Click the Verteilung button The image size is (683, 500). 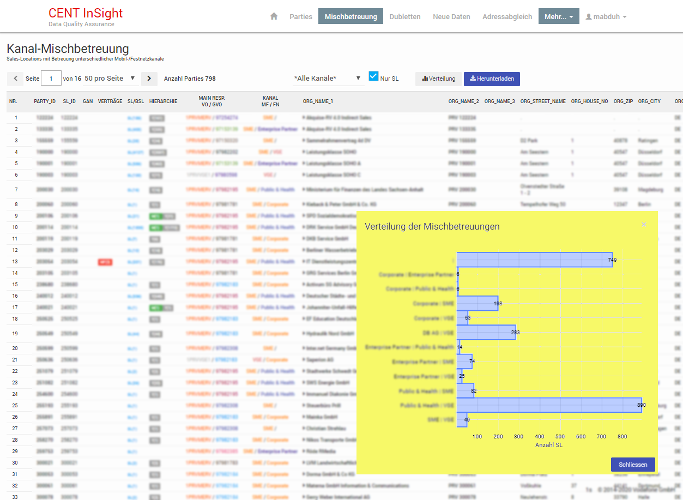tap(436, 78)
